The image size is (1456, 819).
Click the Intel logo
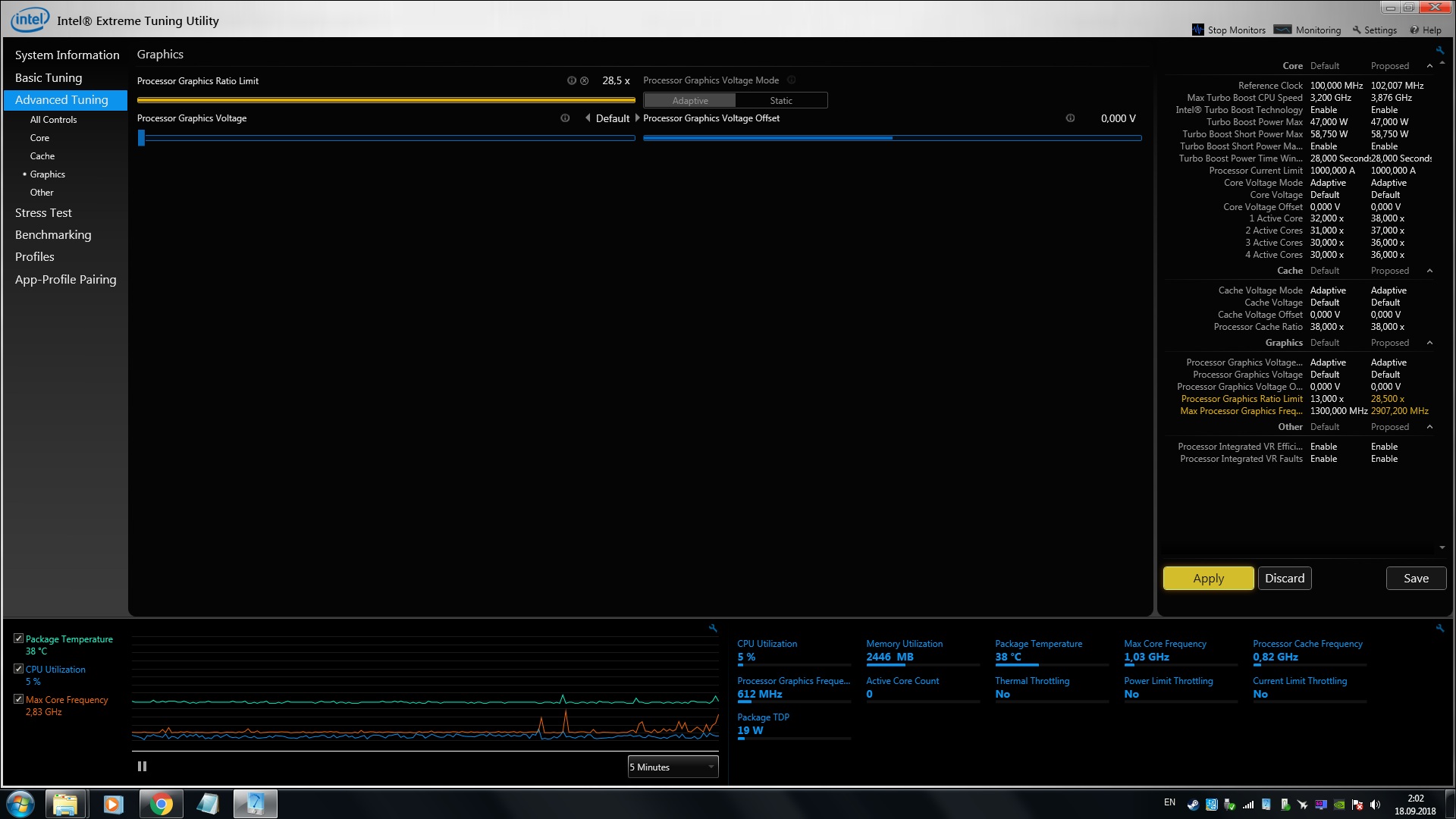(x=30, y=19)
